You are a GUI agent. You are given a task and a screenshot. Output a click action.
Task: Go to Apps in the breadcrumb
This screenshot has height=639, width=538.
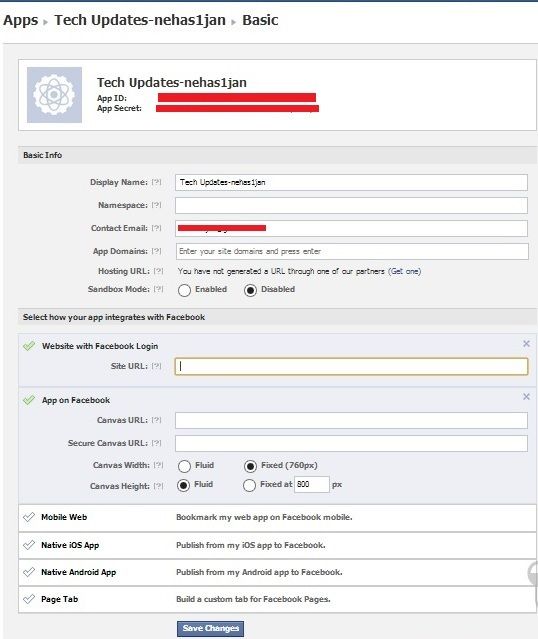20,20
